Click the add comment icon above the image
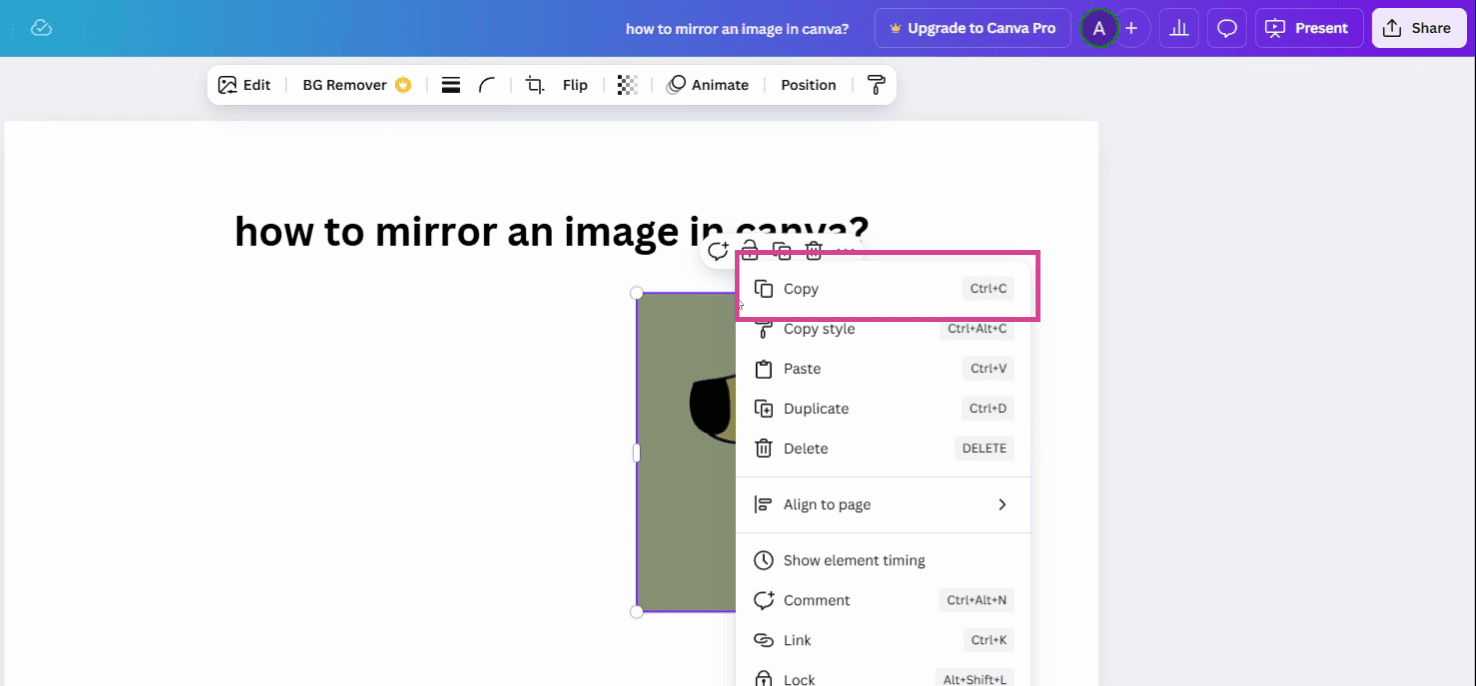Viewport: 1476px width, 686px height. click(718, 251)
